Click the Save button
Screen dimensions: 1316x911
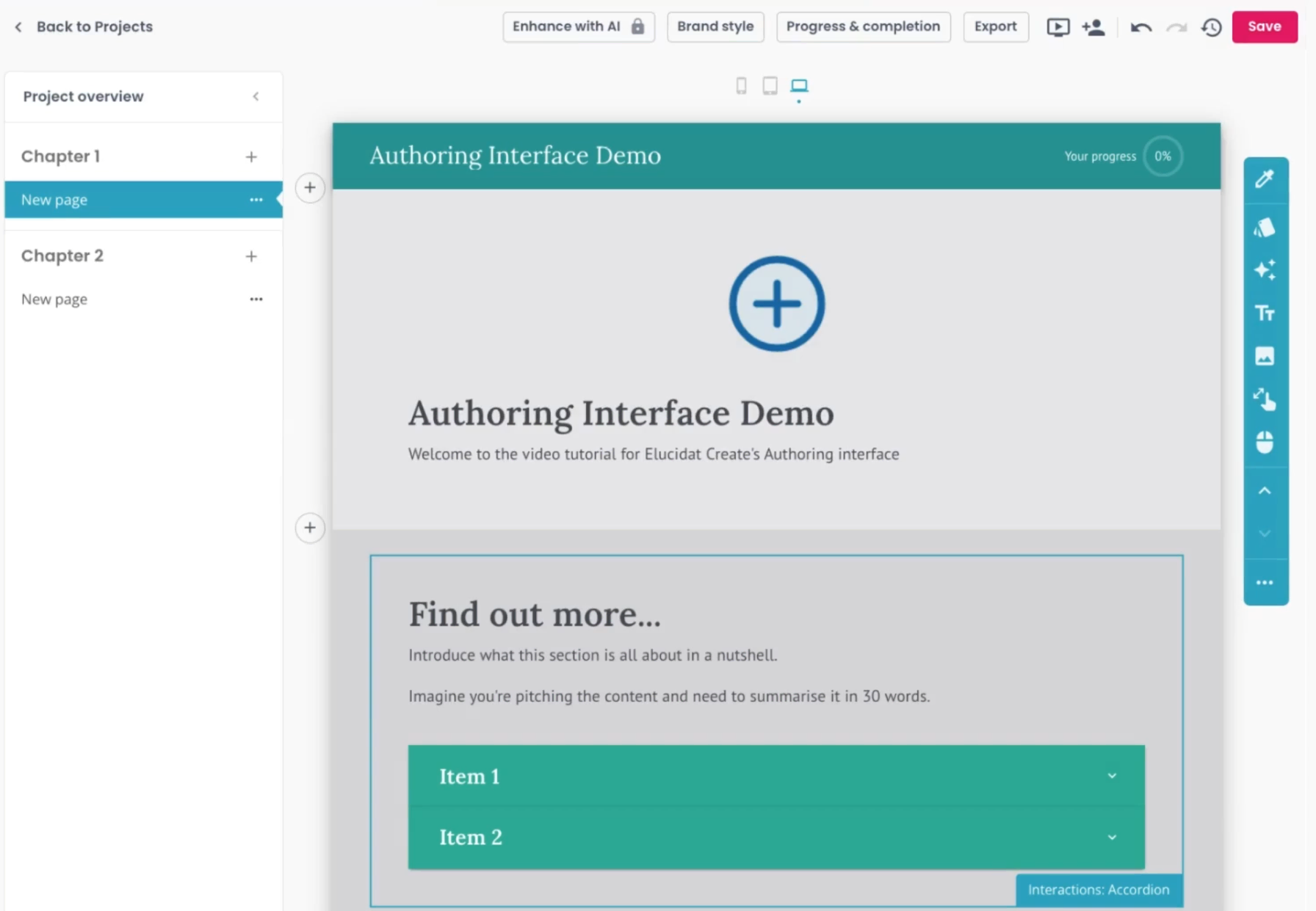pos(1265,26)
